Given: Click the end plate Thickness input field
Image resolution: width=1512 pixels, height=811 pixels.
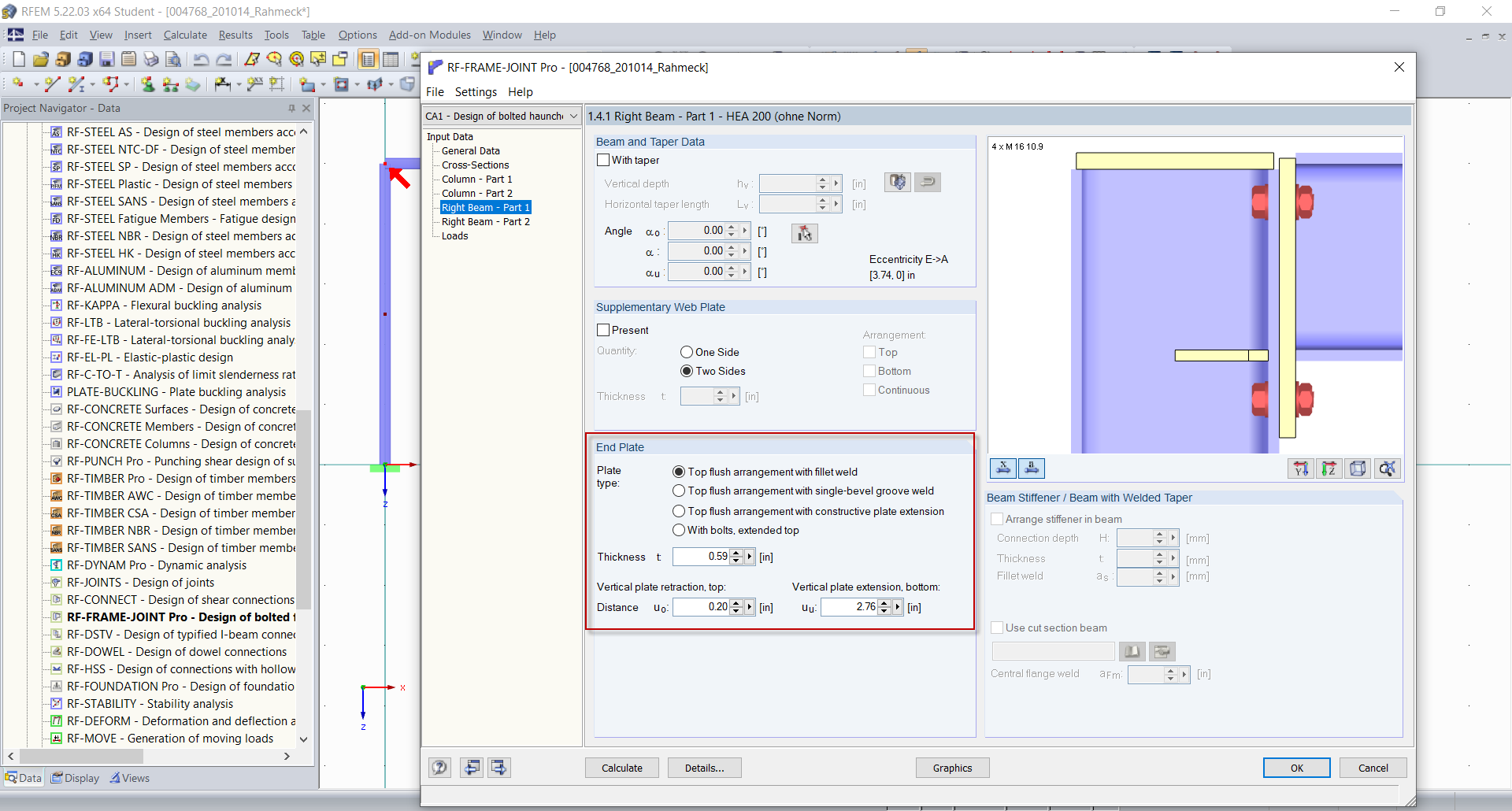Looking at the screenshot, I should 702,557.
